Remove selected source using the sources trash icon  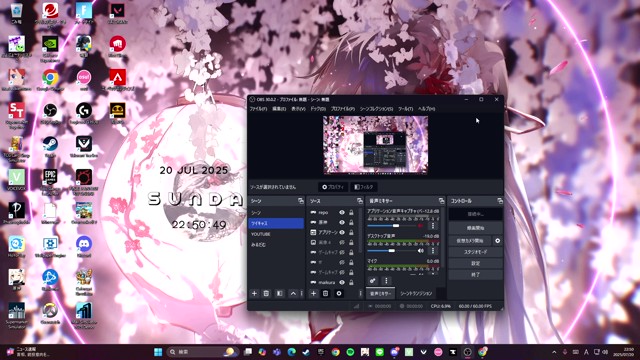coord(325,293)
